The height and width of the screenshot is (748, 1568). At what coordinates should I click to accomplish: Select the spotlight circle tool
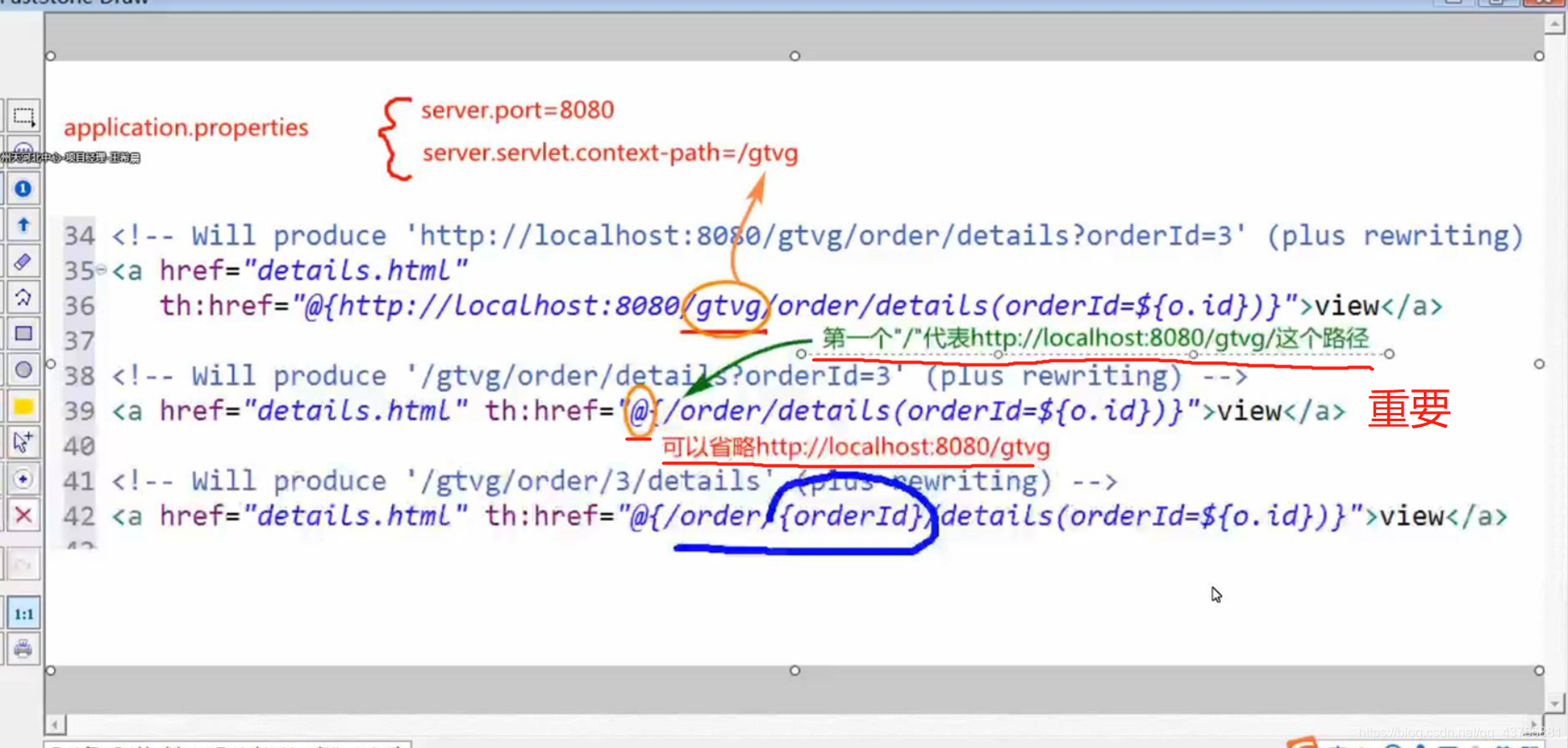point(23,479)
